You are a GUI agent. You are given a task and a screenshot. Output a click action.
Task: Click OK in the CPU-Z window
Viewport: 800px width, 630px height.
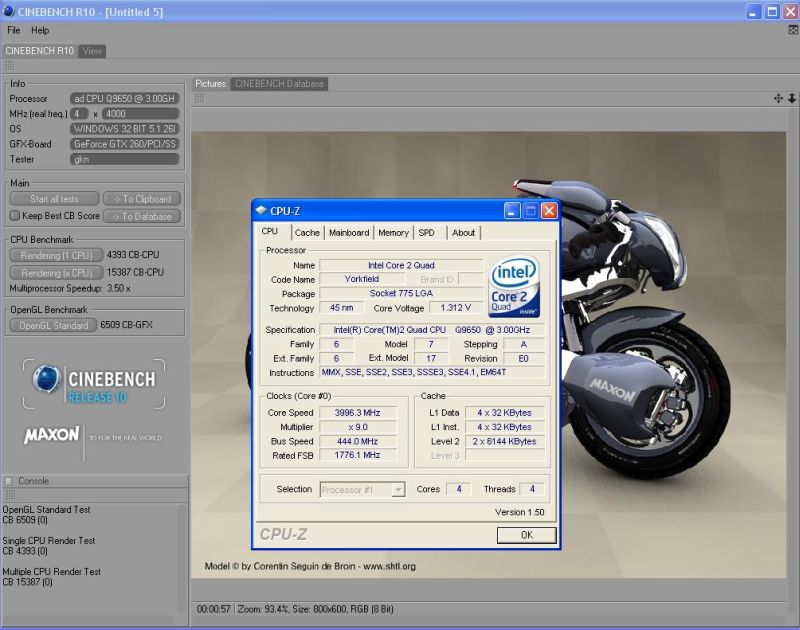click(527, 535)
